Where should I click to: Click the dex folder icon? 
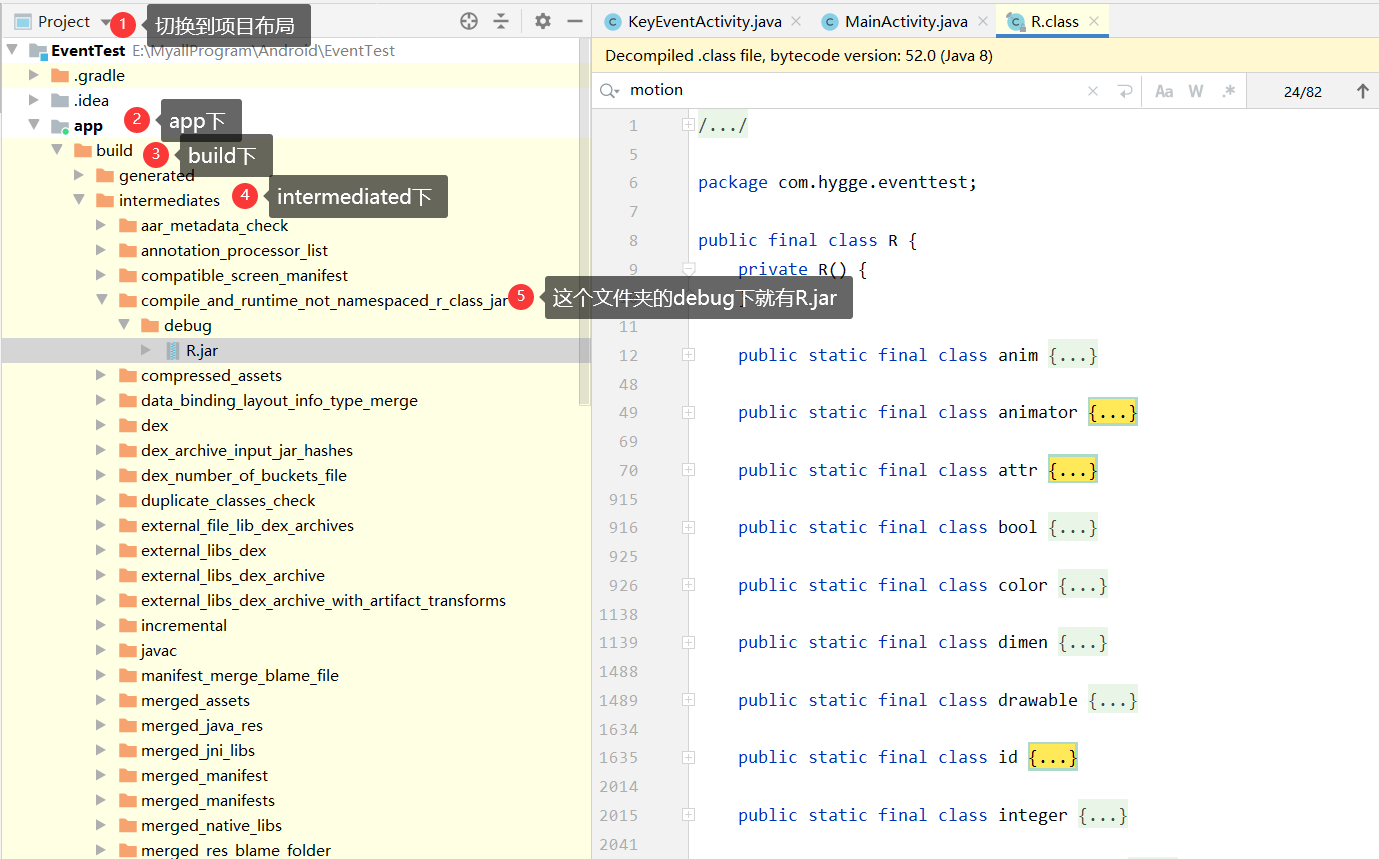coord(127,425)
